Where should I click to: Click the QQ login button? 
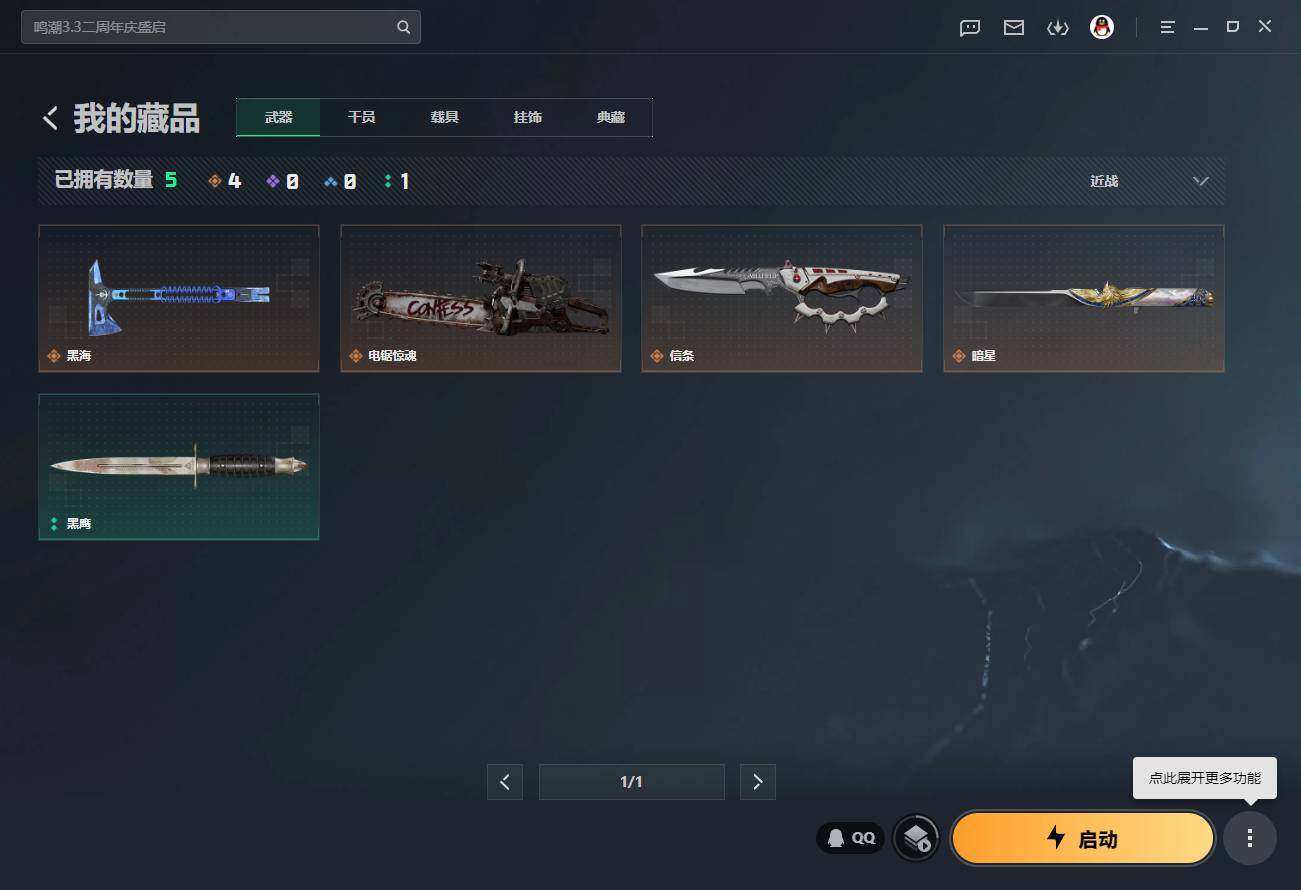coord(851,838)
